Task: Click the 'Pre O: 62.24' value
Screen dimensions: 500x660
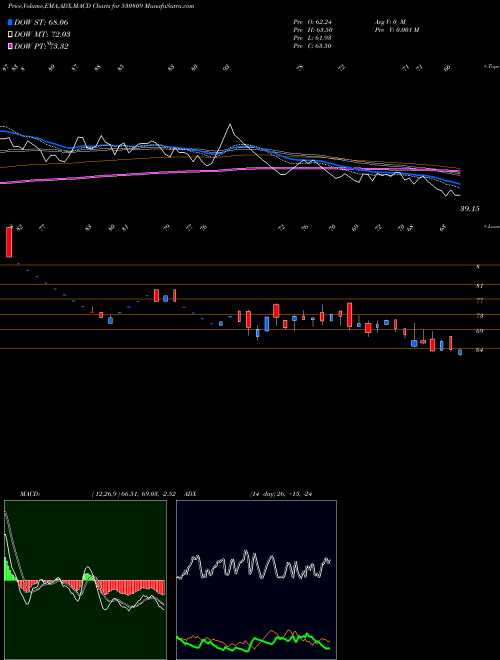Action: point(313,22)
